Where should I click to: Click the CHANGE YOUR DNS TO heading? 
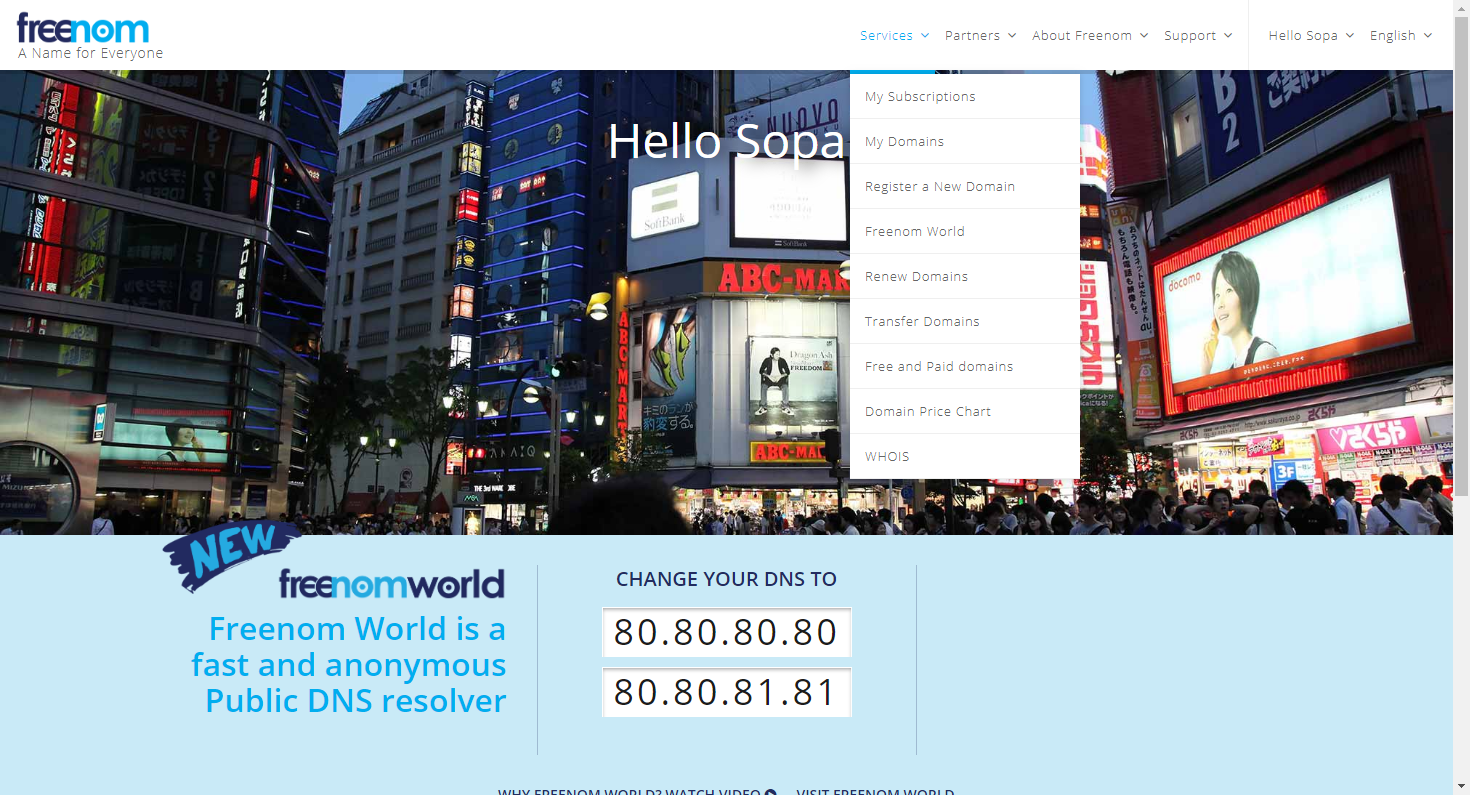click(x=726, y=579)
